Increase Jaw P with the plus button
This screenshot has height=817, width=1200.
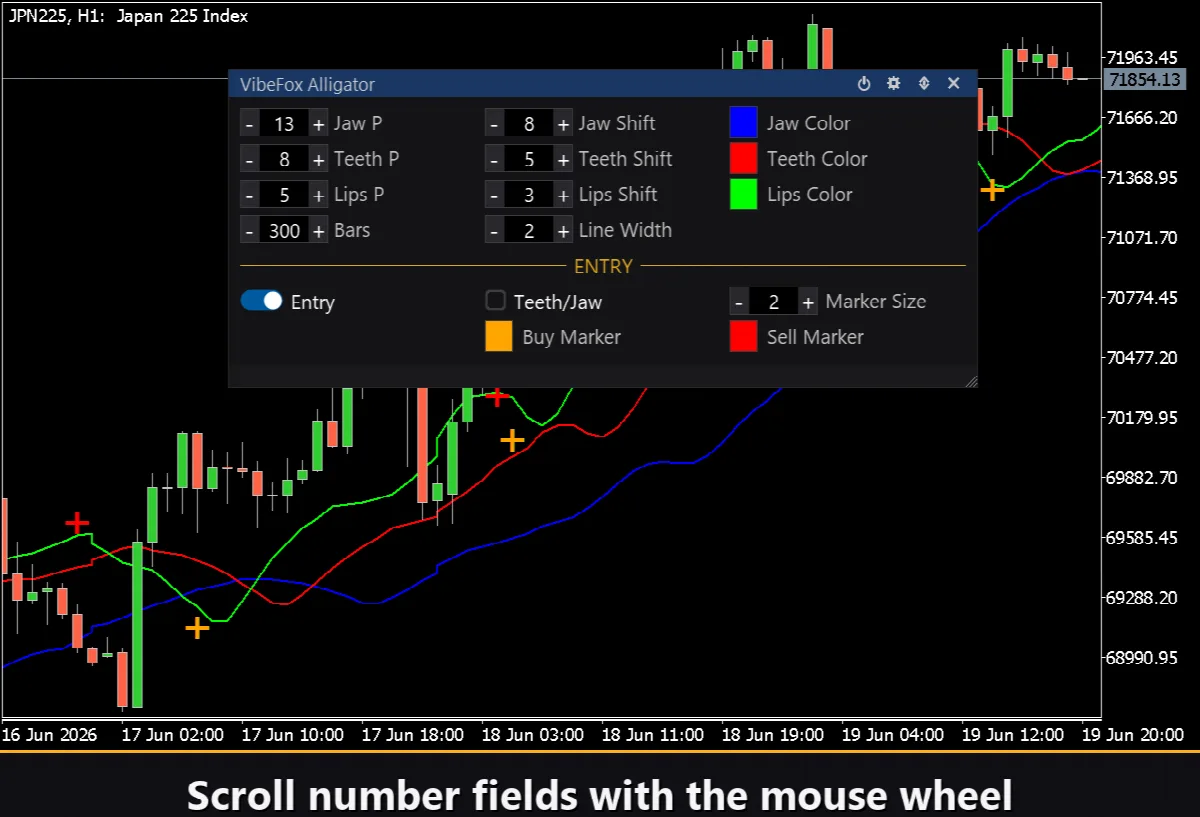[318, 124]
